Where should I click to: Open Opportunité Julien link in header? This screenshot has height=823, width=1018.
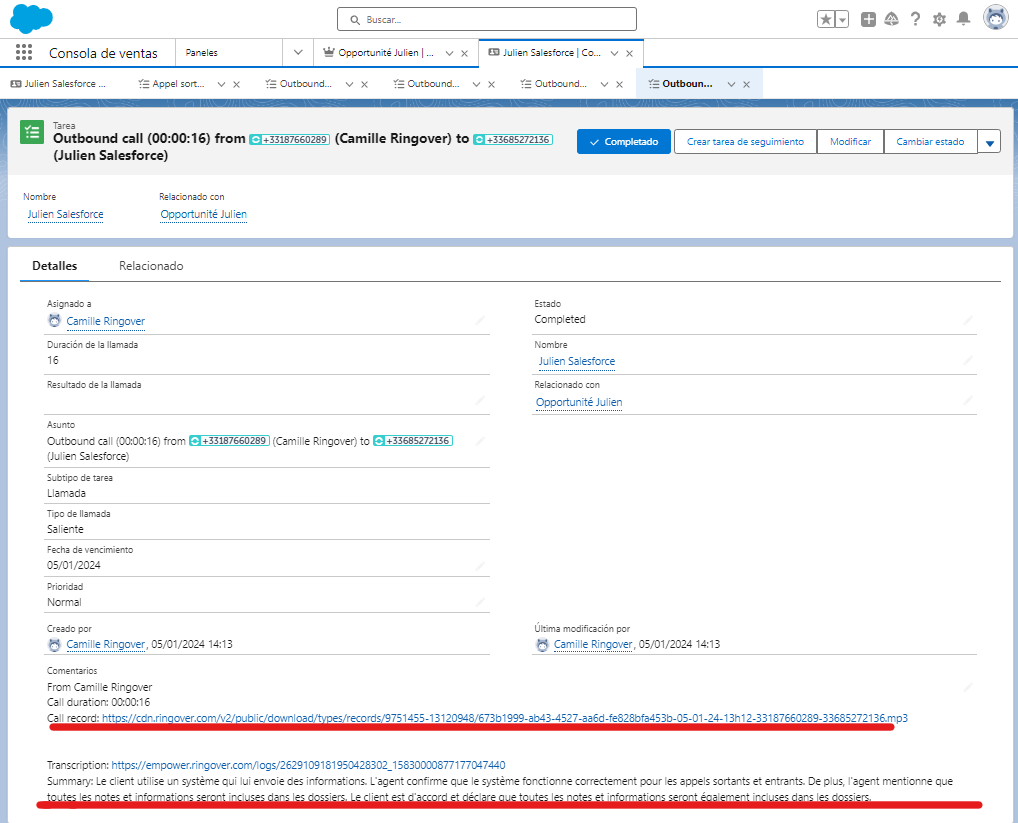[x=203, y=214]
